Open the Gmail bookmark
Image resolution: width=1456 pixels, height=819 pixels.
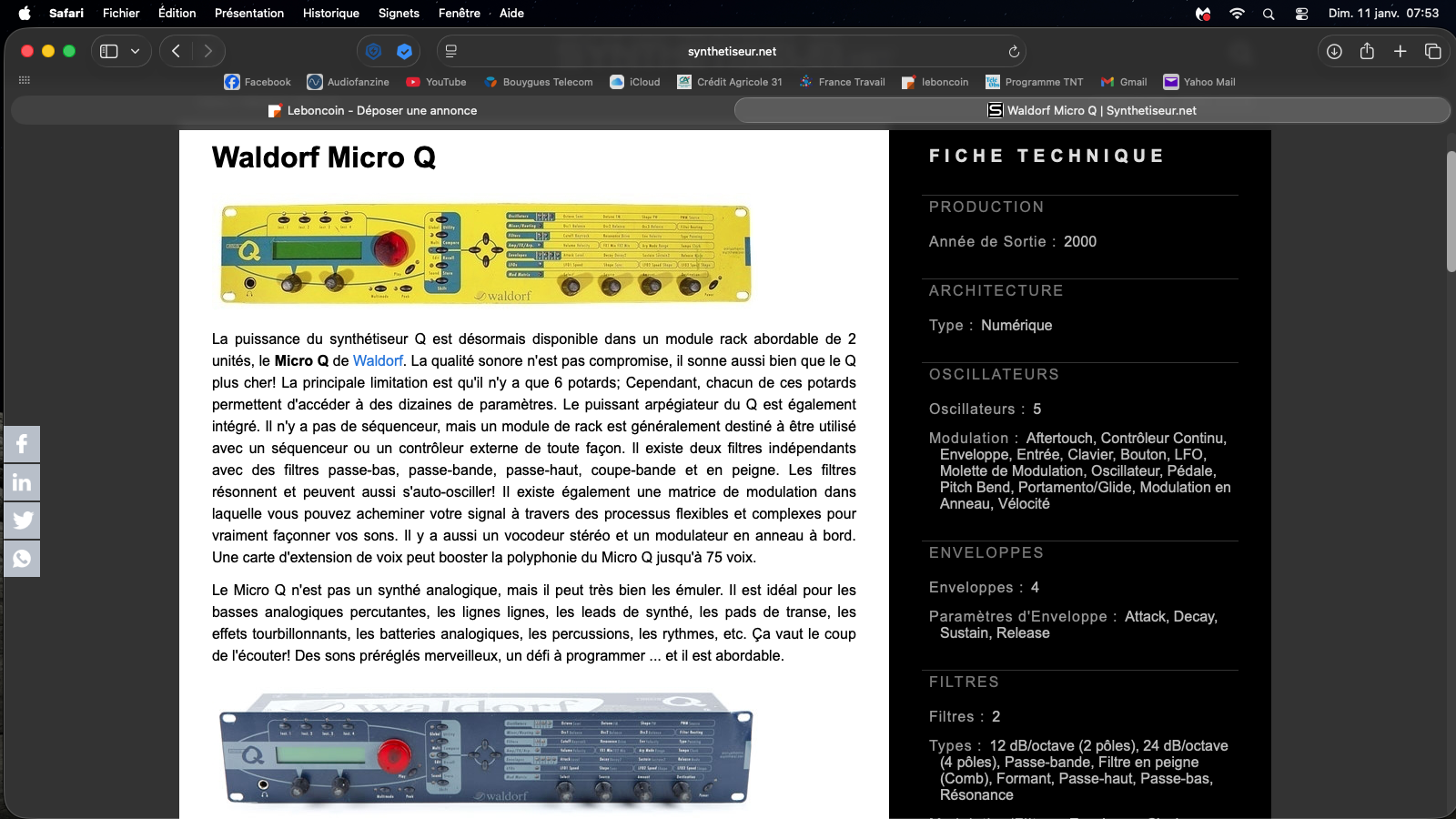(1124, 82)
